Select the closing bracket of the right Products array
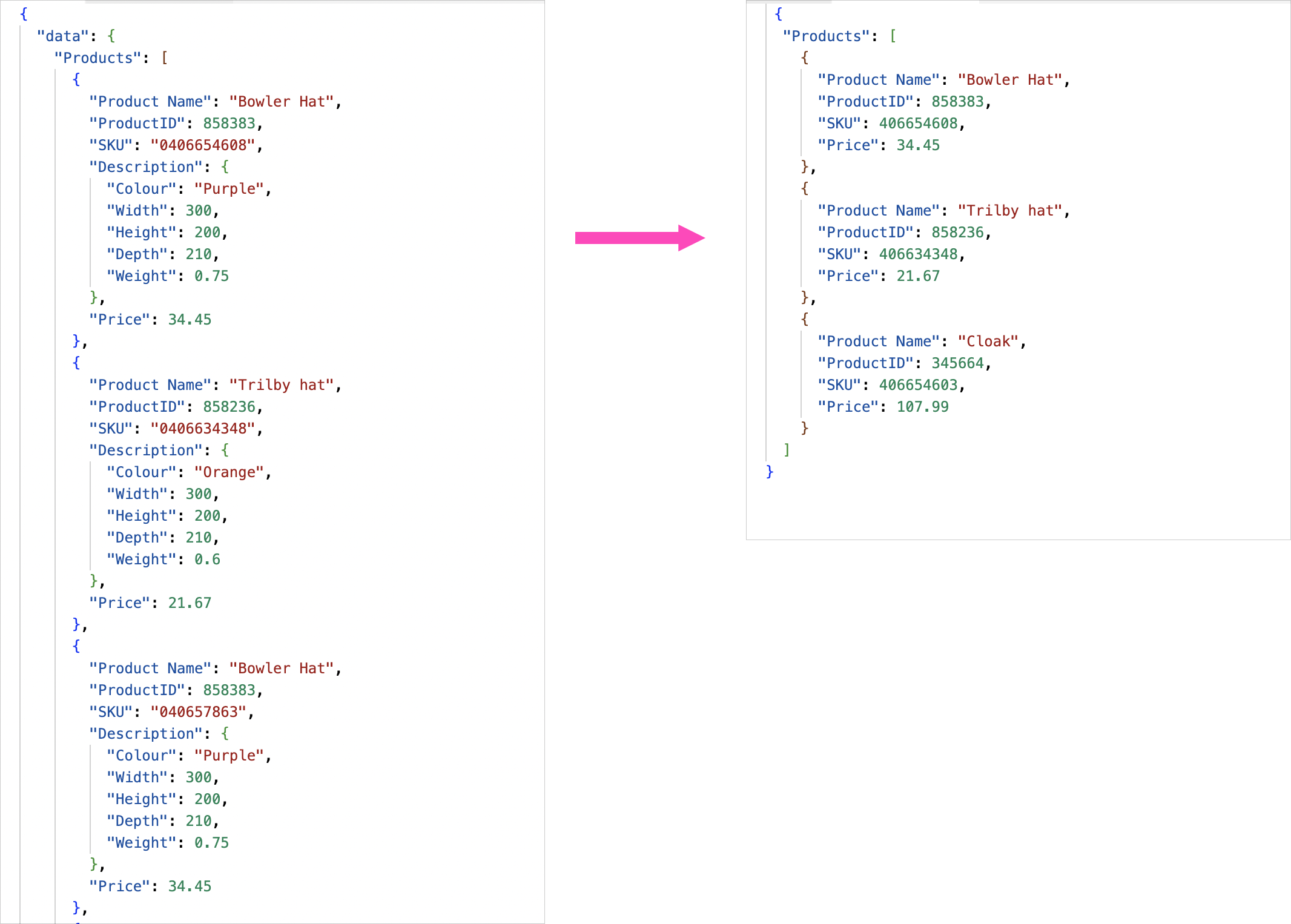Viewport: 1291px width, 924px height. [x=787, y=449]
